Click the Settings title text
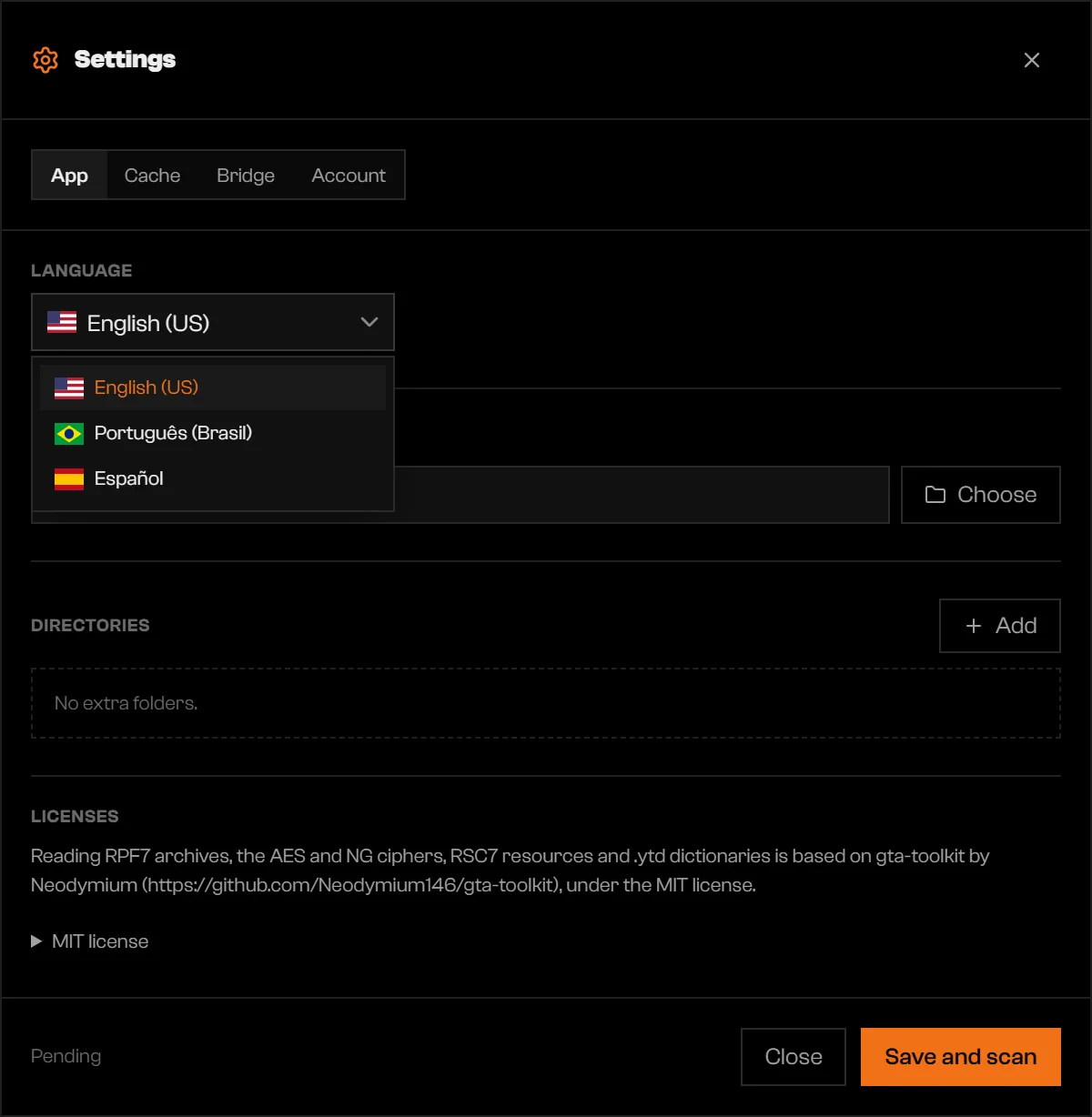 coord(125,60)
